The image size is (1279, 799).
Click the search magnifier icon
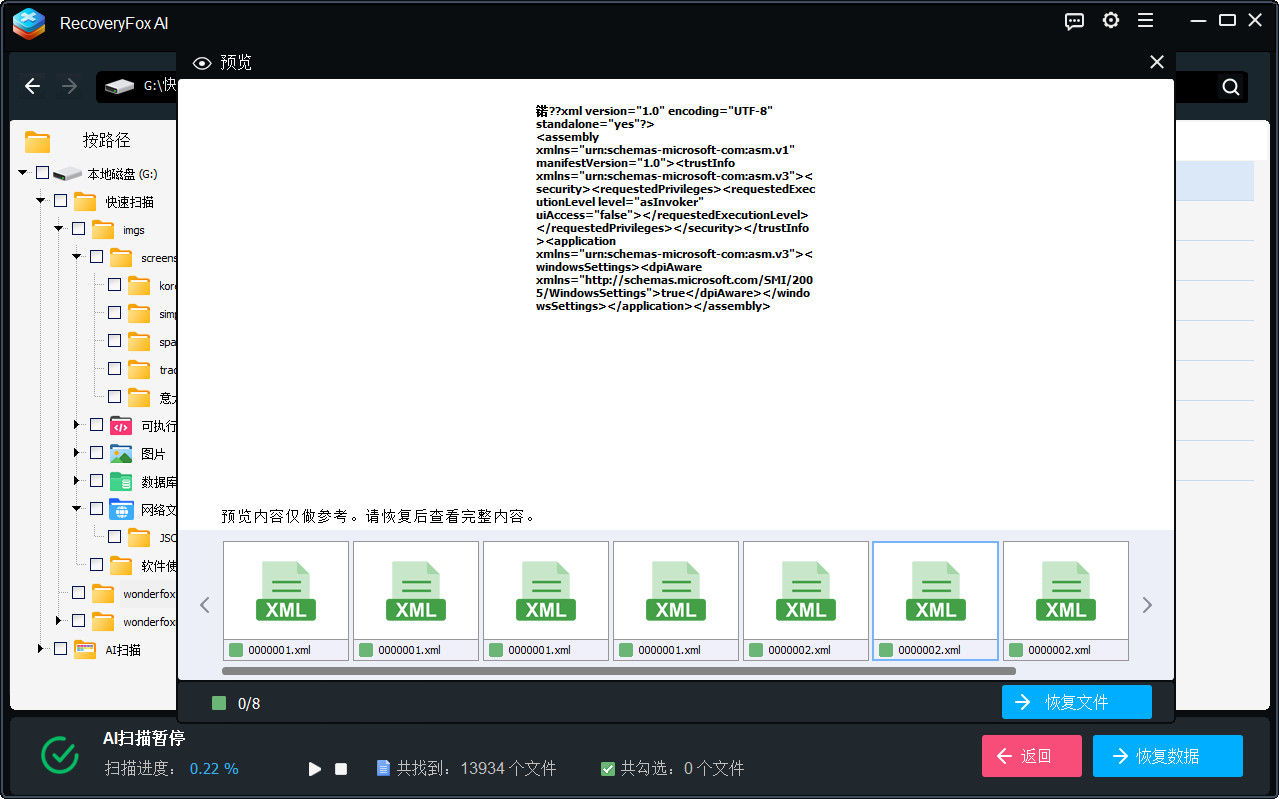(x=1231, y=87)
